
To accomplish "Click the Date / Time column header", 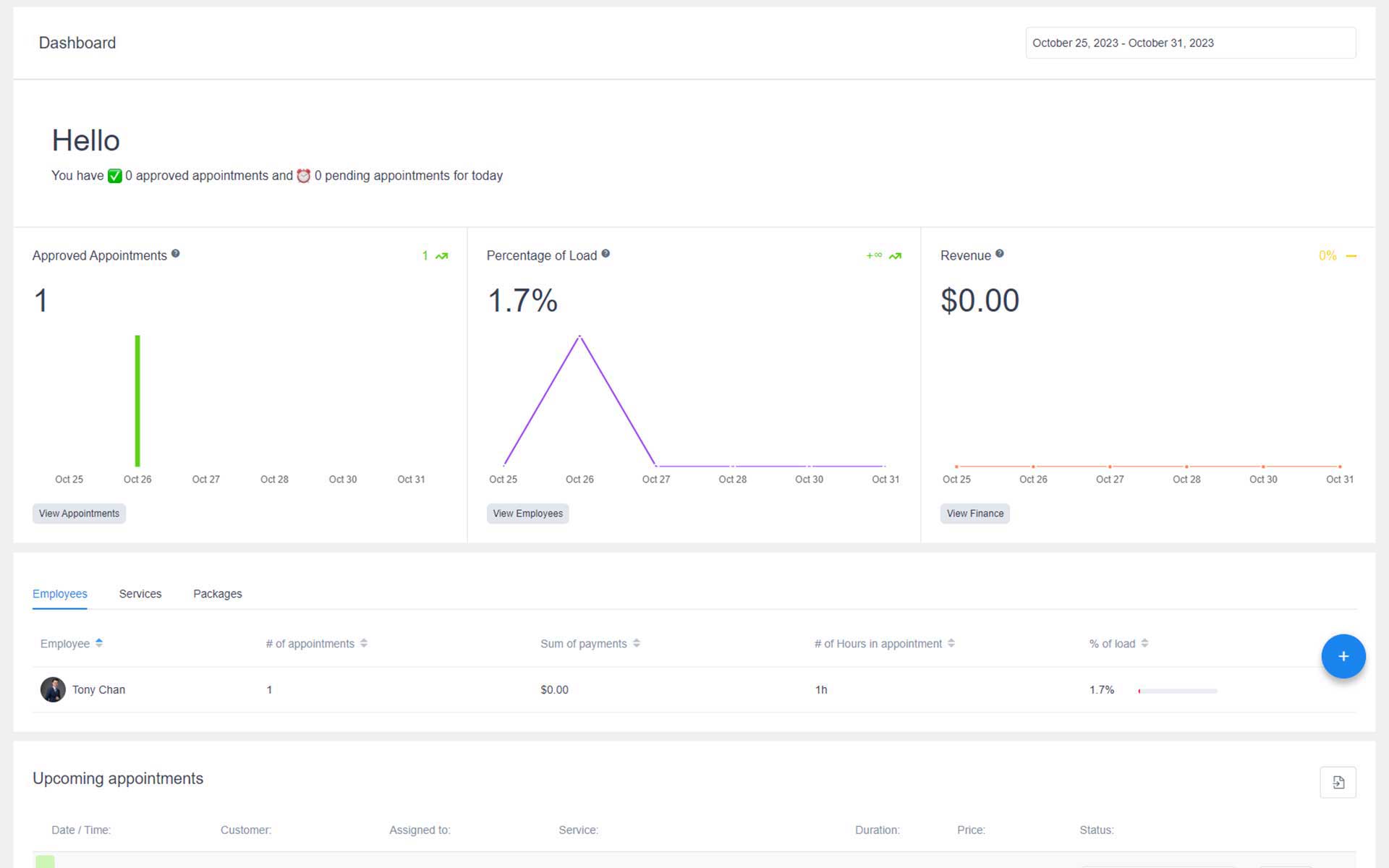I will tap(81, 830).
